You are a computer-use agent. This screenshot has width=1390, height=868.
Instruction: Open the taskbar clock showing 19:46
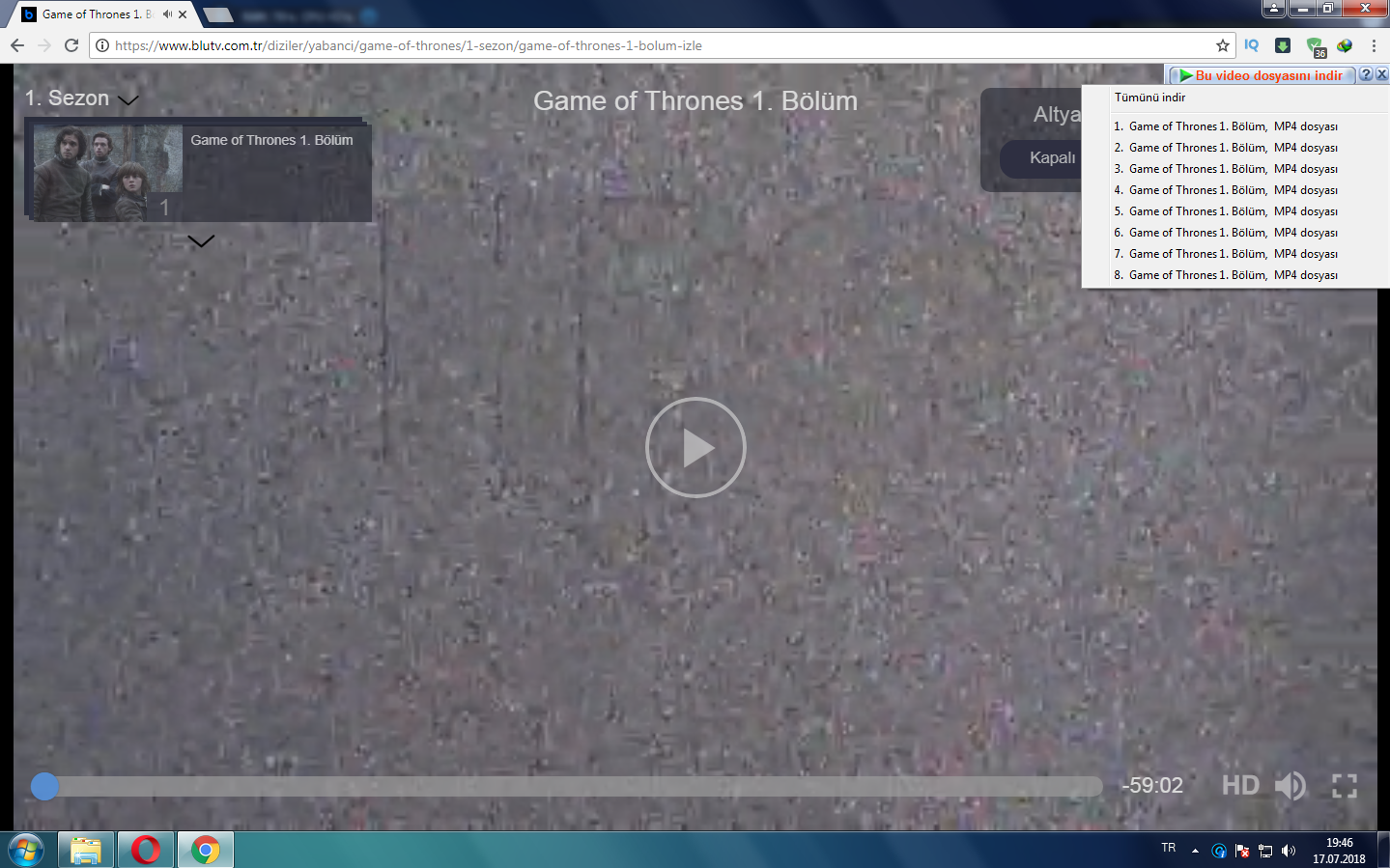pos(1339,851)
